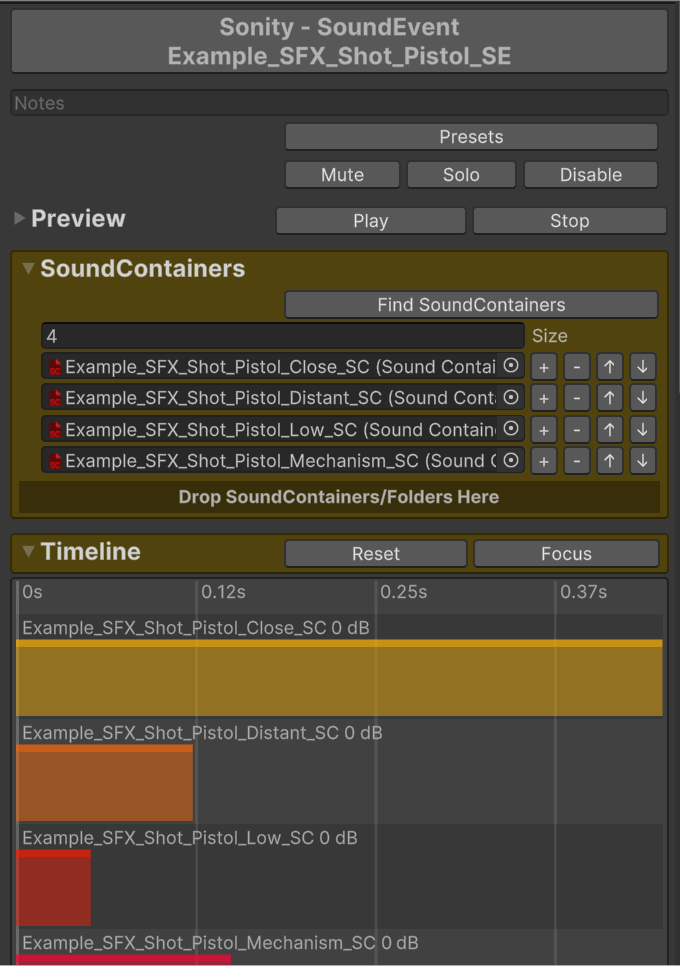
Task: Move Pistol_Close_SC down with arrow
Action: 643,367
